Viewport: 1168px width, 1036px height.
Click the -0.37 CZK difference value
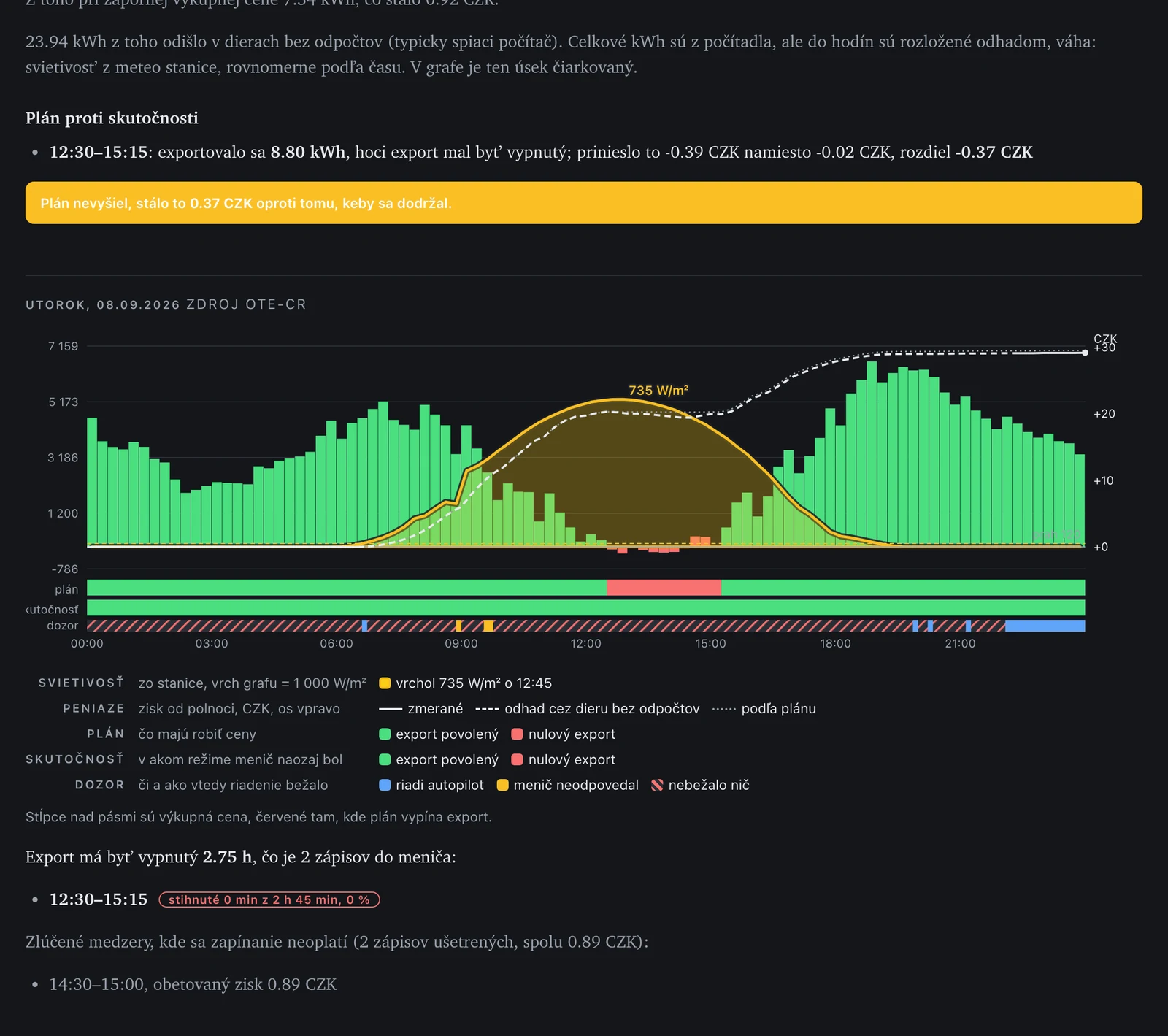coord(994,152)
